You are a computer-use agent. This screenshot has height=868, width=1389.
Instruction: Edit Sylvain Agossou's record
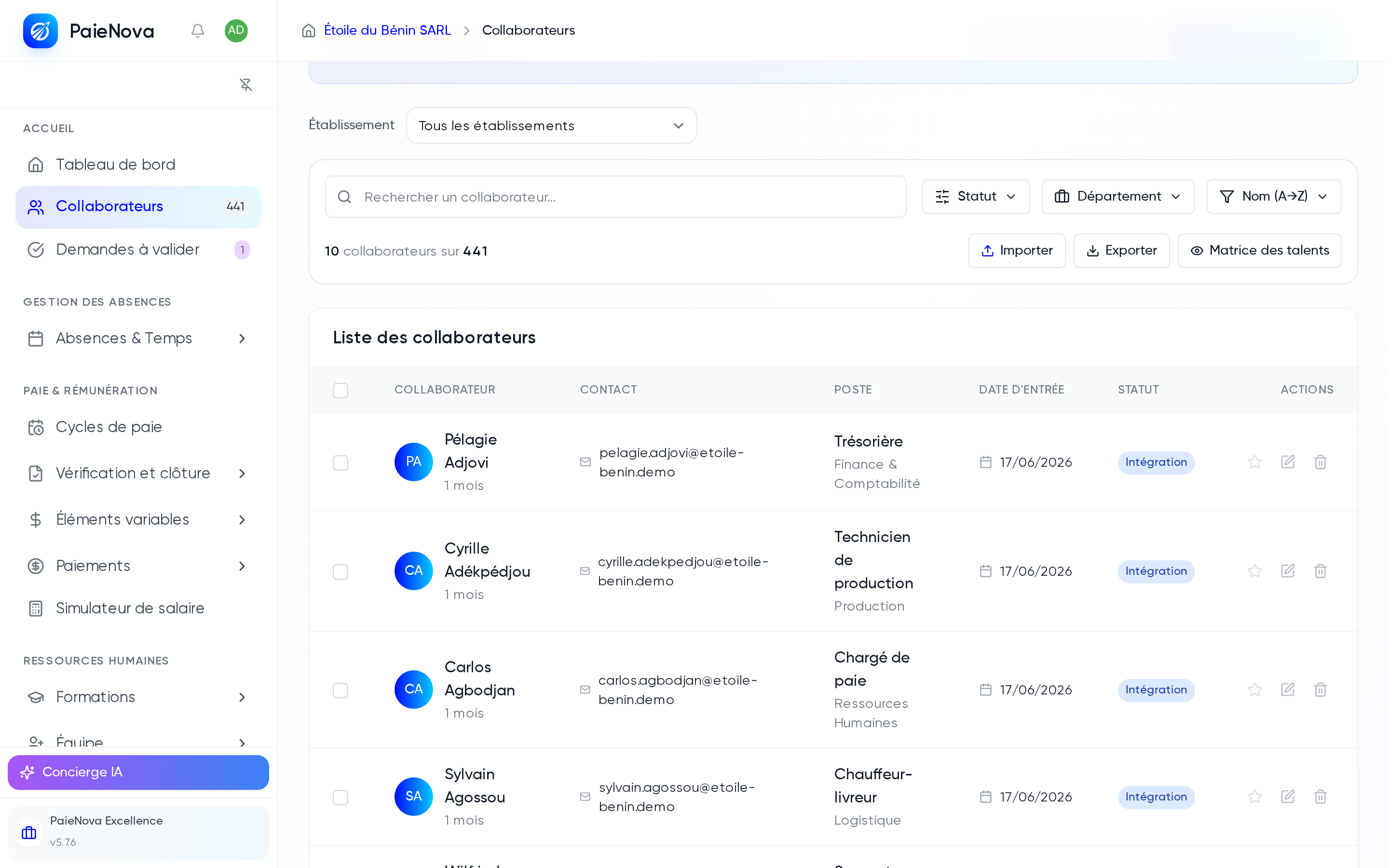point(1287,797)
